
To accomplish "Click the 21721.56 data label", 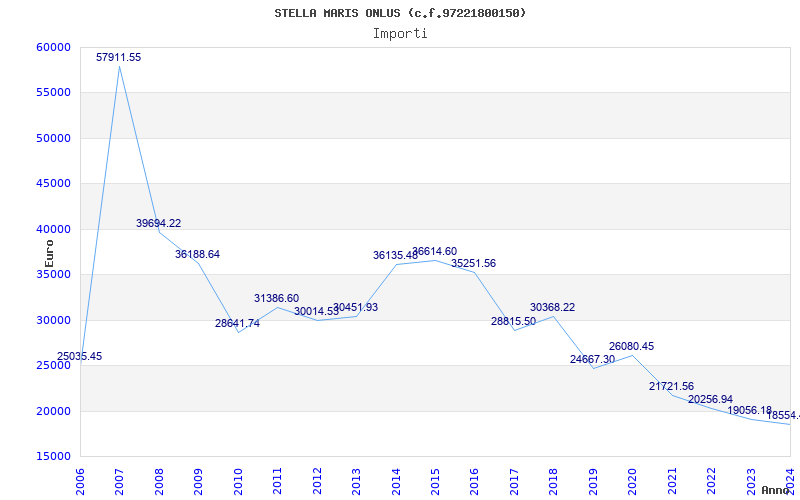I will click(671, 387).
